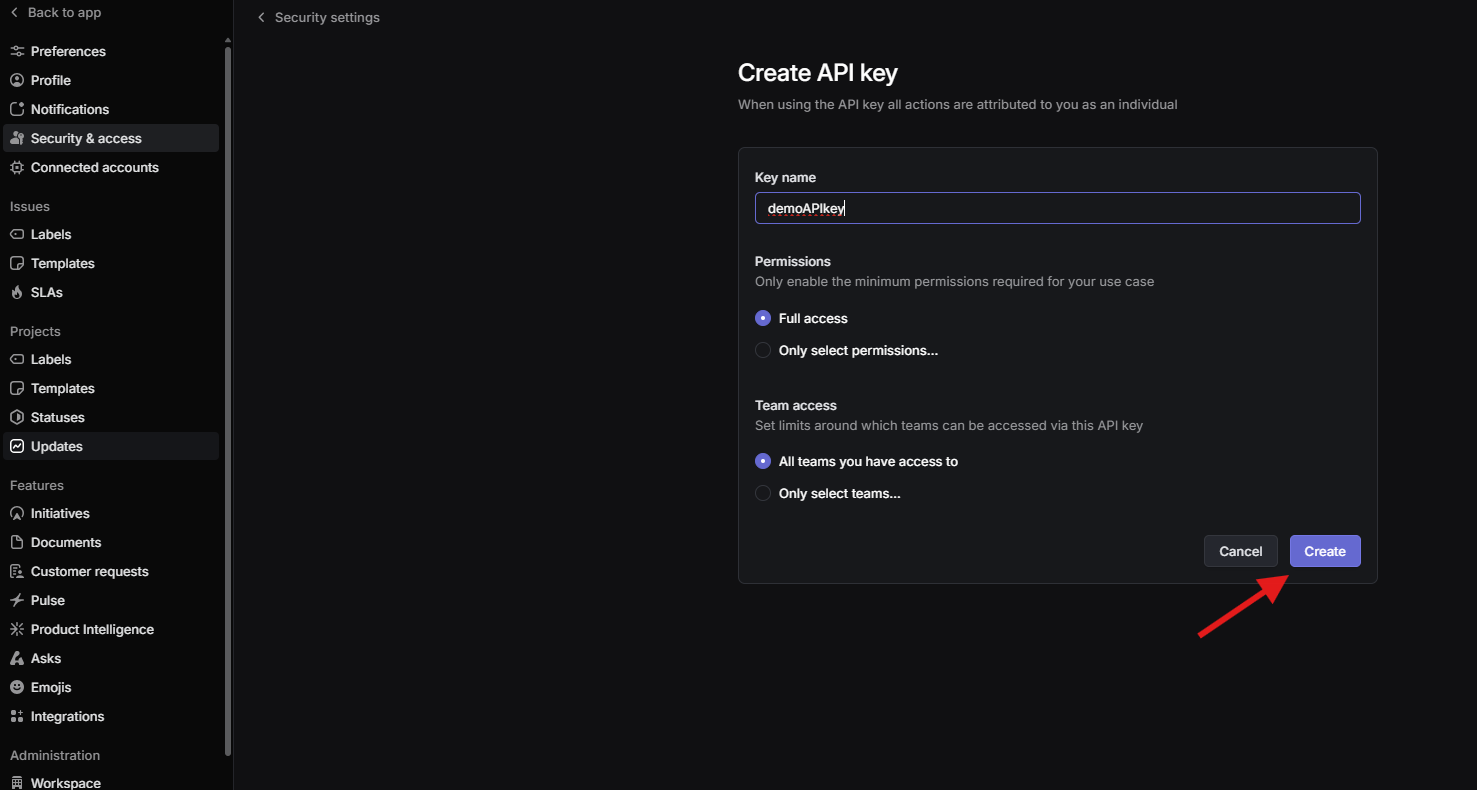
Task: Open the Profile icon in sidebar
Action: (16, 80)
